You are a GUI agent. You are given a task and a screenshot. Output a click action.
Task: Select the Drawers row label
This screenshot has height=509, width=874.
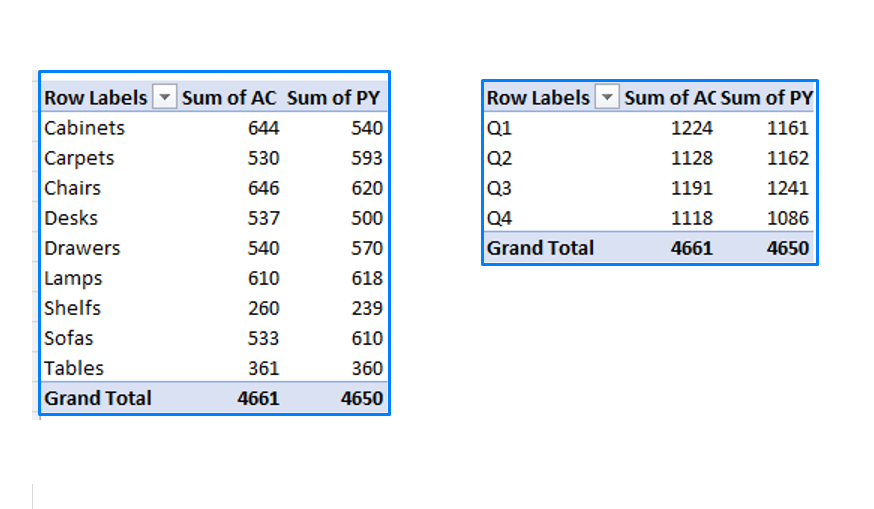coord(82,248)
